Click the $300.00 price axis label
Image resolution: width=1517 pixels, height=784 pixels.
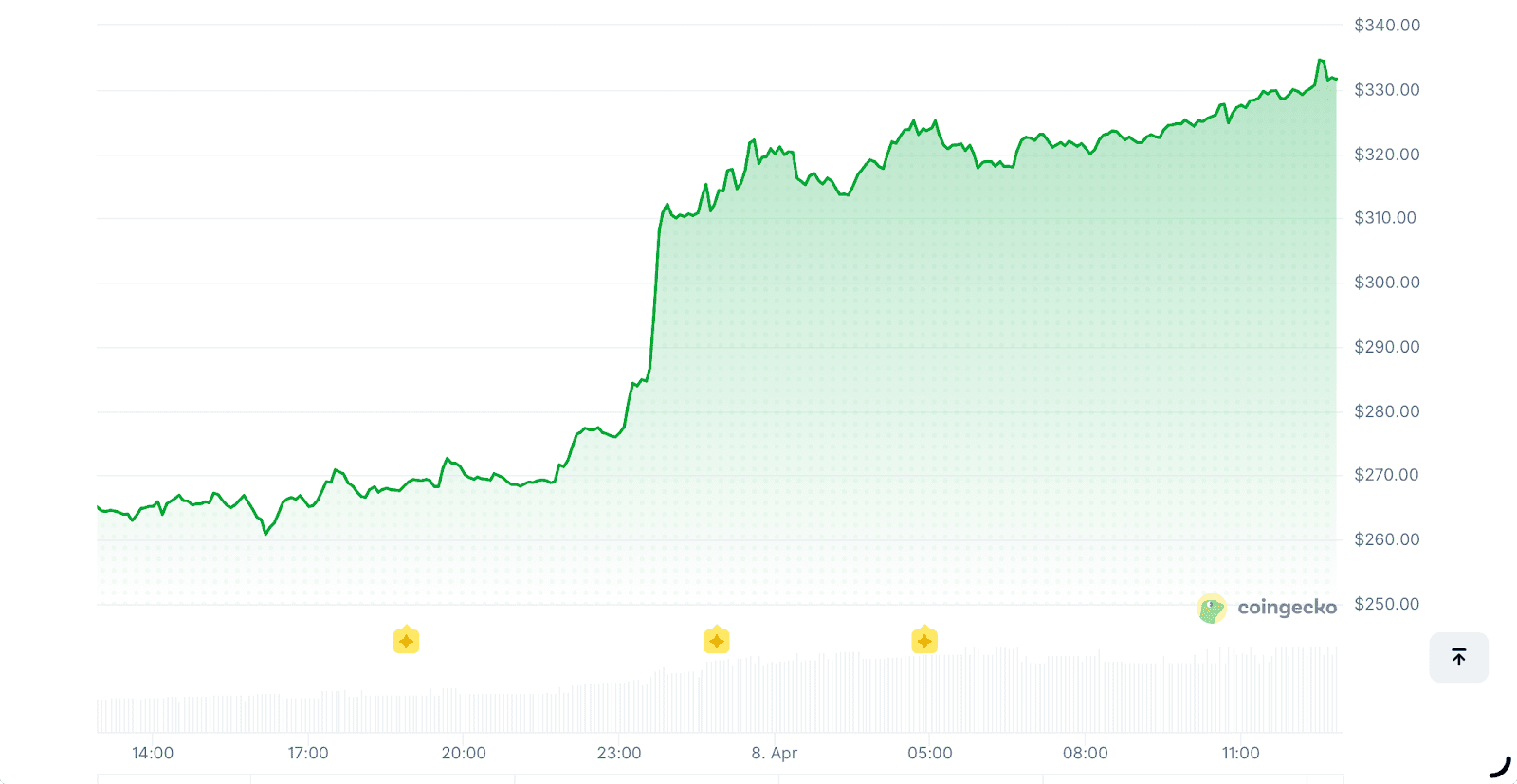tap(1387, 283)
